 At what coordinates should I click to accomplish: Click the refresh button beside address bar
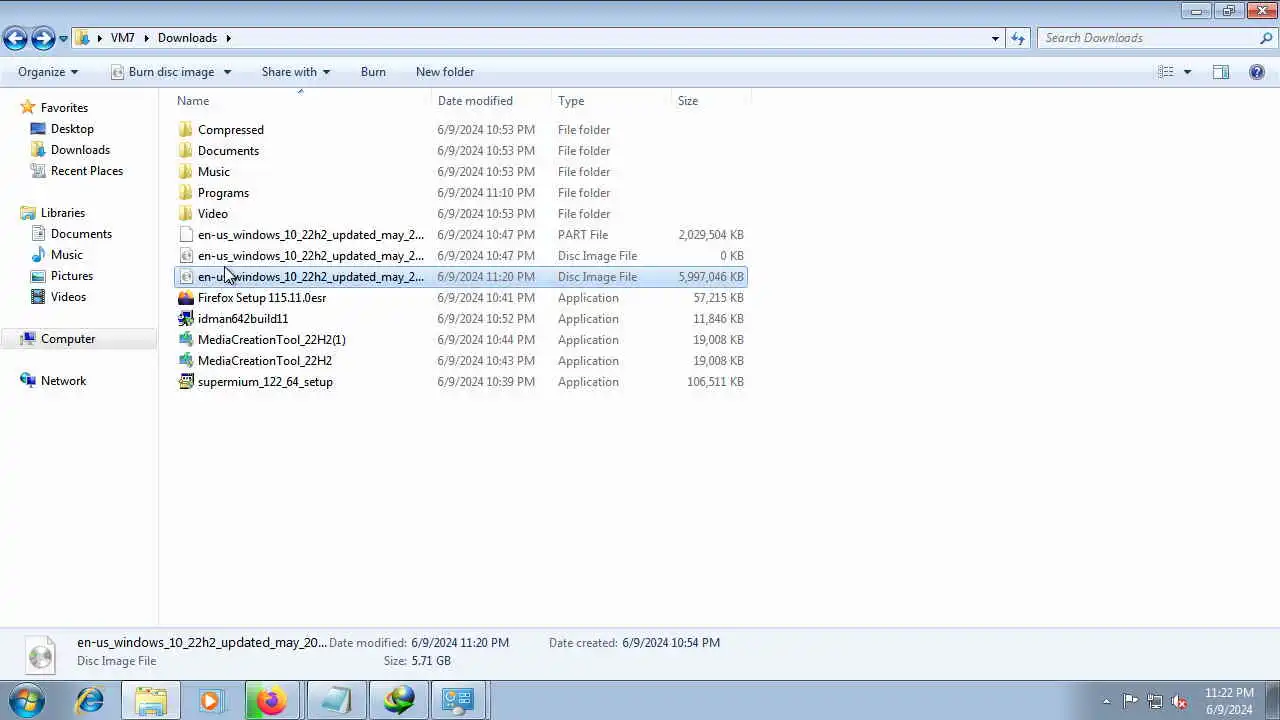1018,38
